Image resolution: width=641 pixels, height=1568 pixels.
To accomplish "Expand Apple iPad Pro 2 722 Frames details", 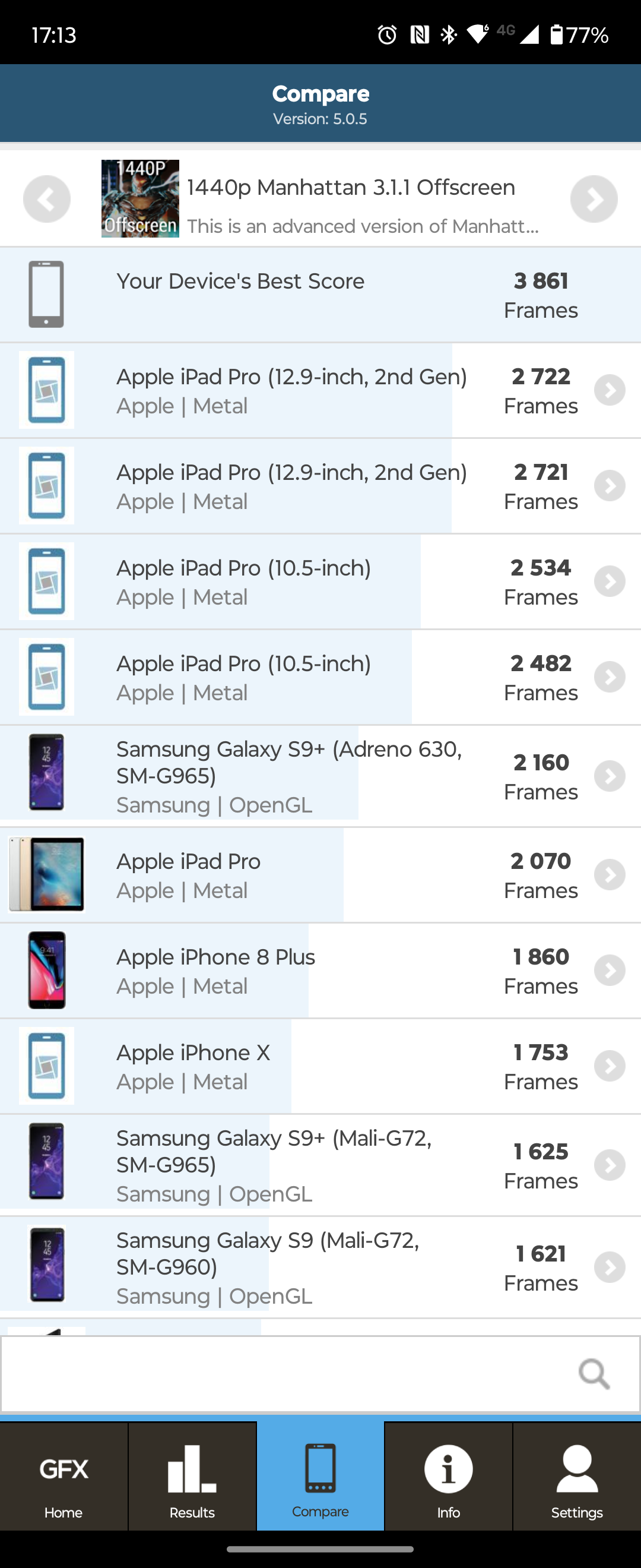I will point(610,390).
